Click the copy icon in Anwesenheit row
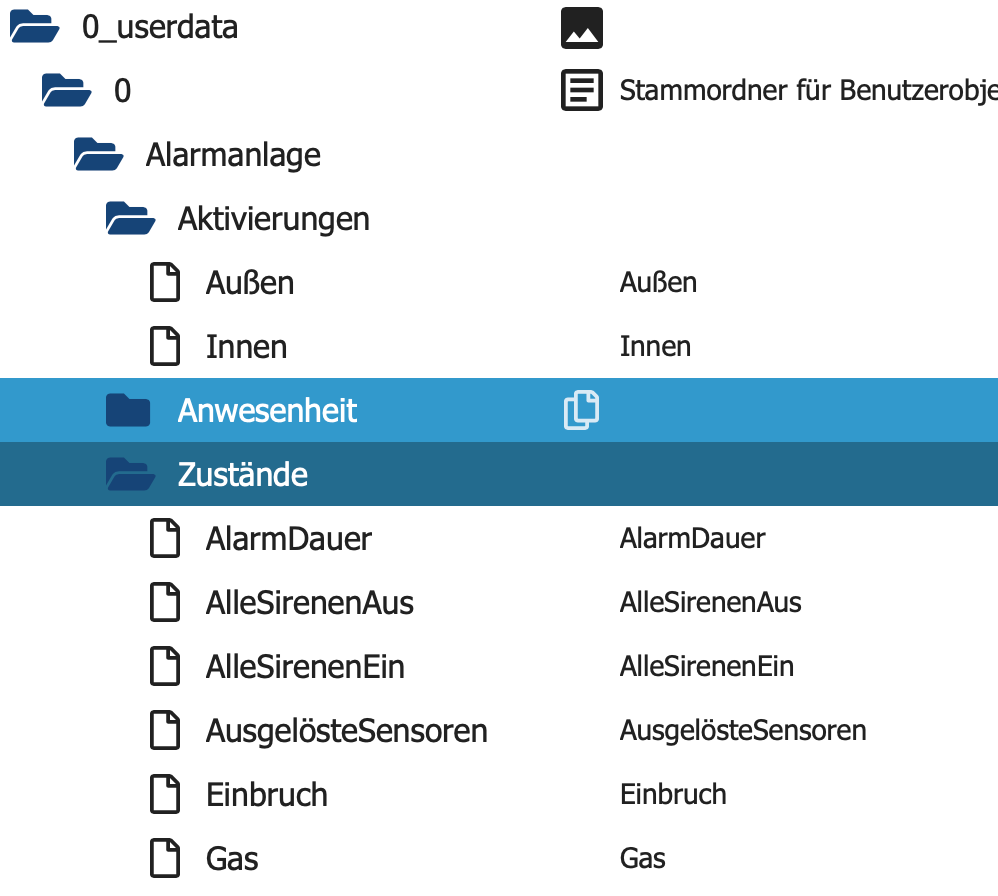 tap(581, 410)
